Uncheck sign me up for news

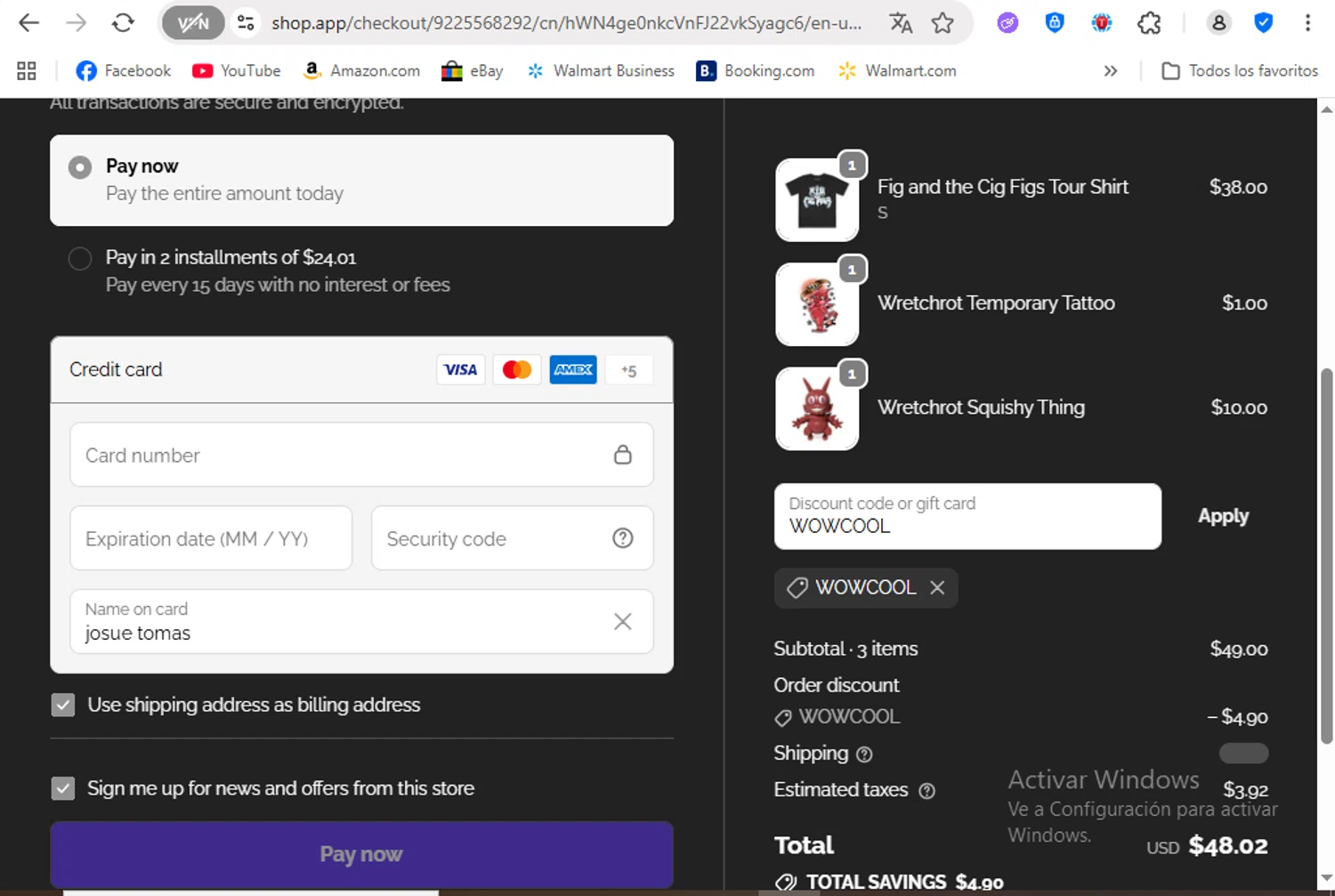pyautogui.click(x=63, y=788)
